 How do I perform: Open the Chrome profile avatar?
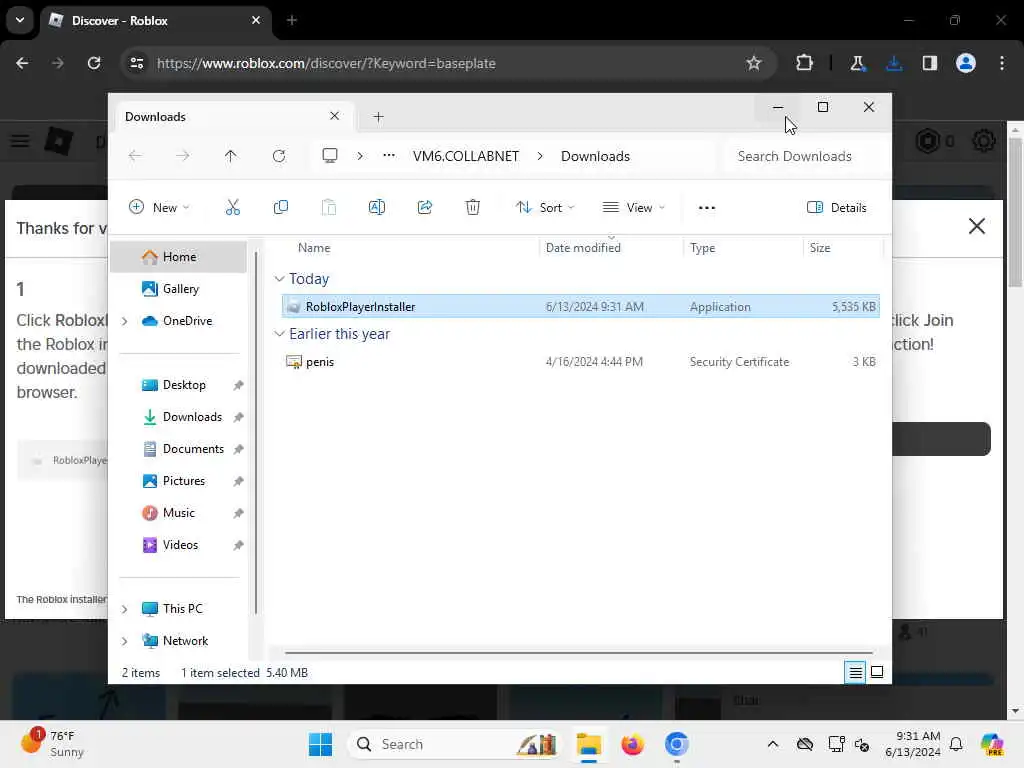point(965,63)
